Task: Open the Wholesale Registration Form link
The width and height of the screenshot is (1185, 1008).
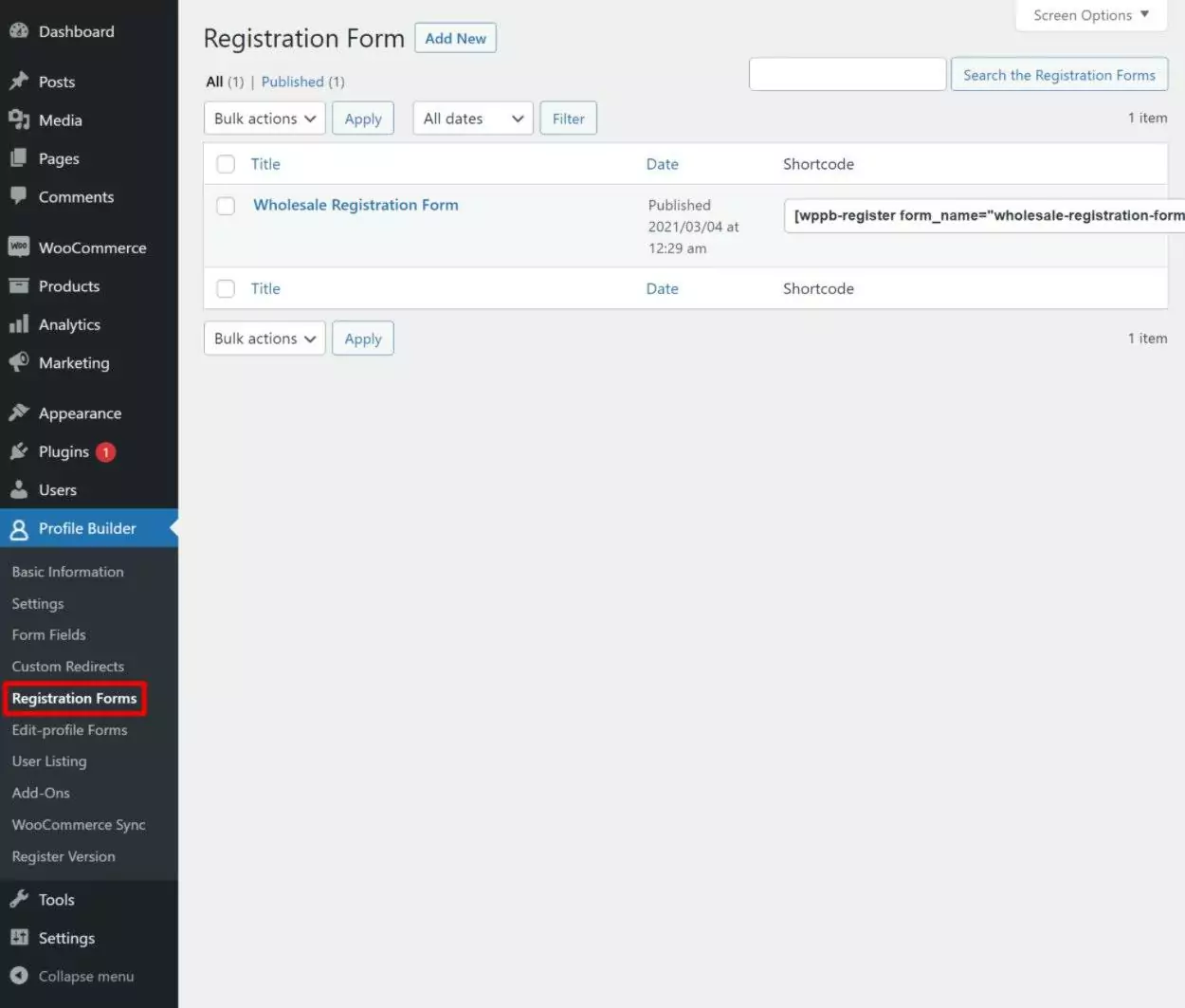Action: coord(355,205)
